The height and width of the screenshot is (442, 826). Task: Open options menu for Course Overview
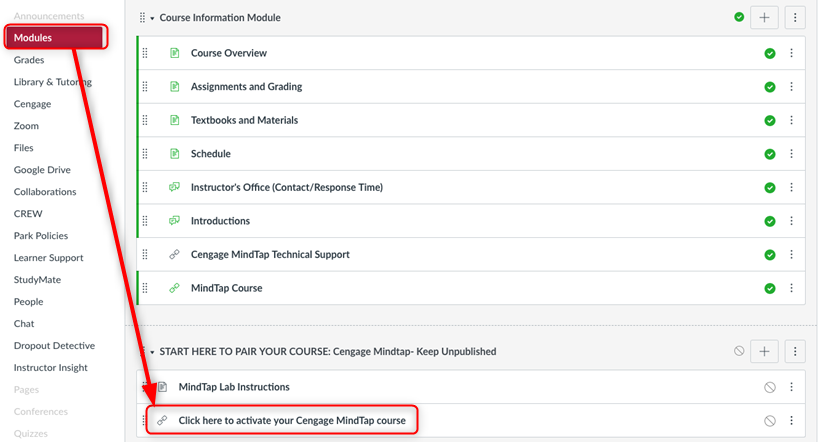[791, 53]
